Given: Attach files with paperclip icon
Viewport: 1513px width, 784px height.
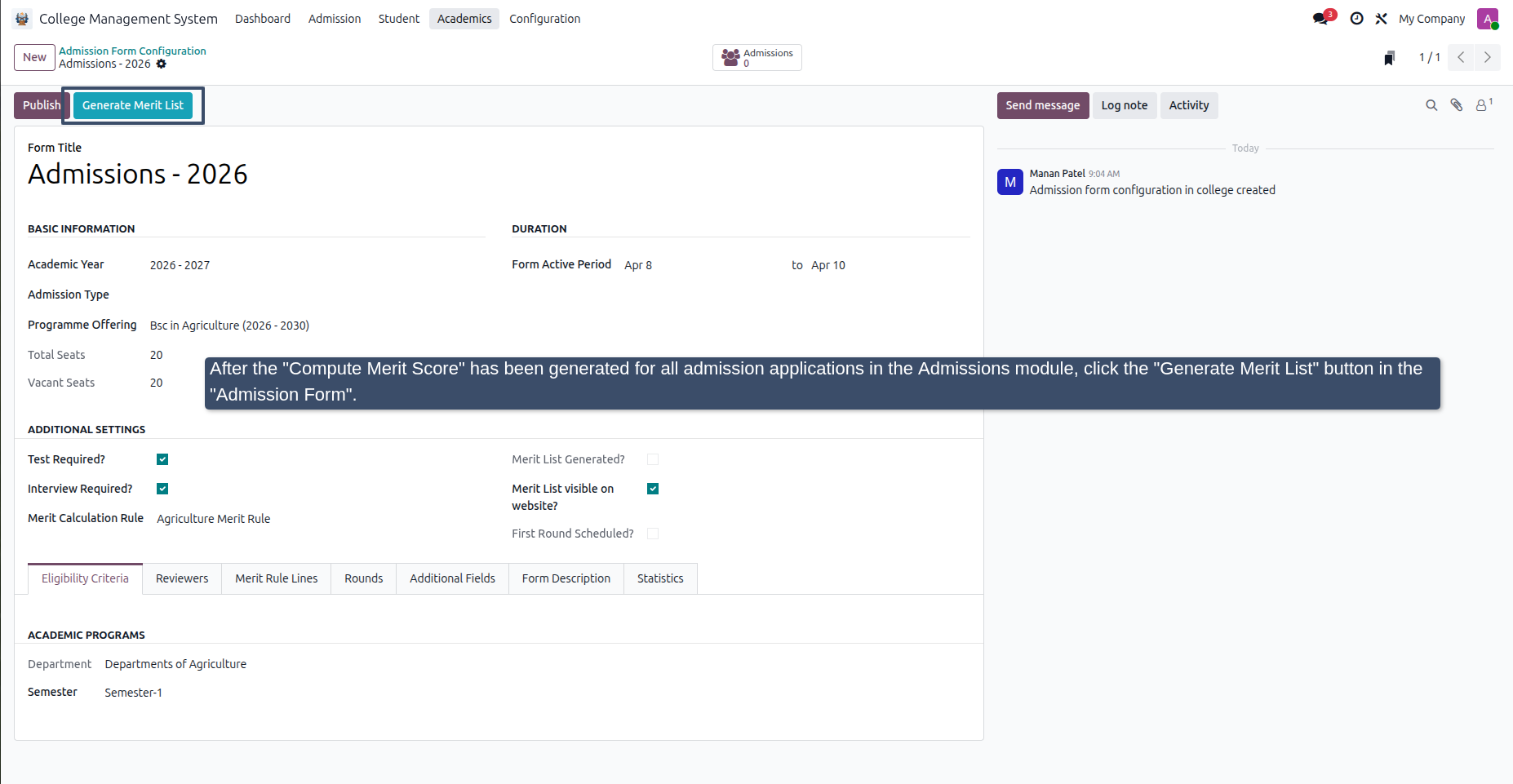Looking at the screenshot, I should (x=1456, y=105).
